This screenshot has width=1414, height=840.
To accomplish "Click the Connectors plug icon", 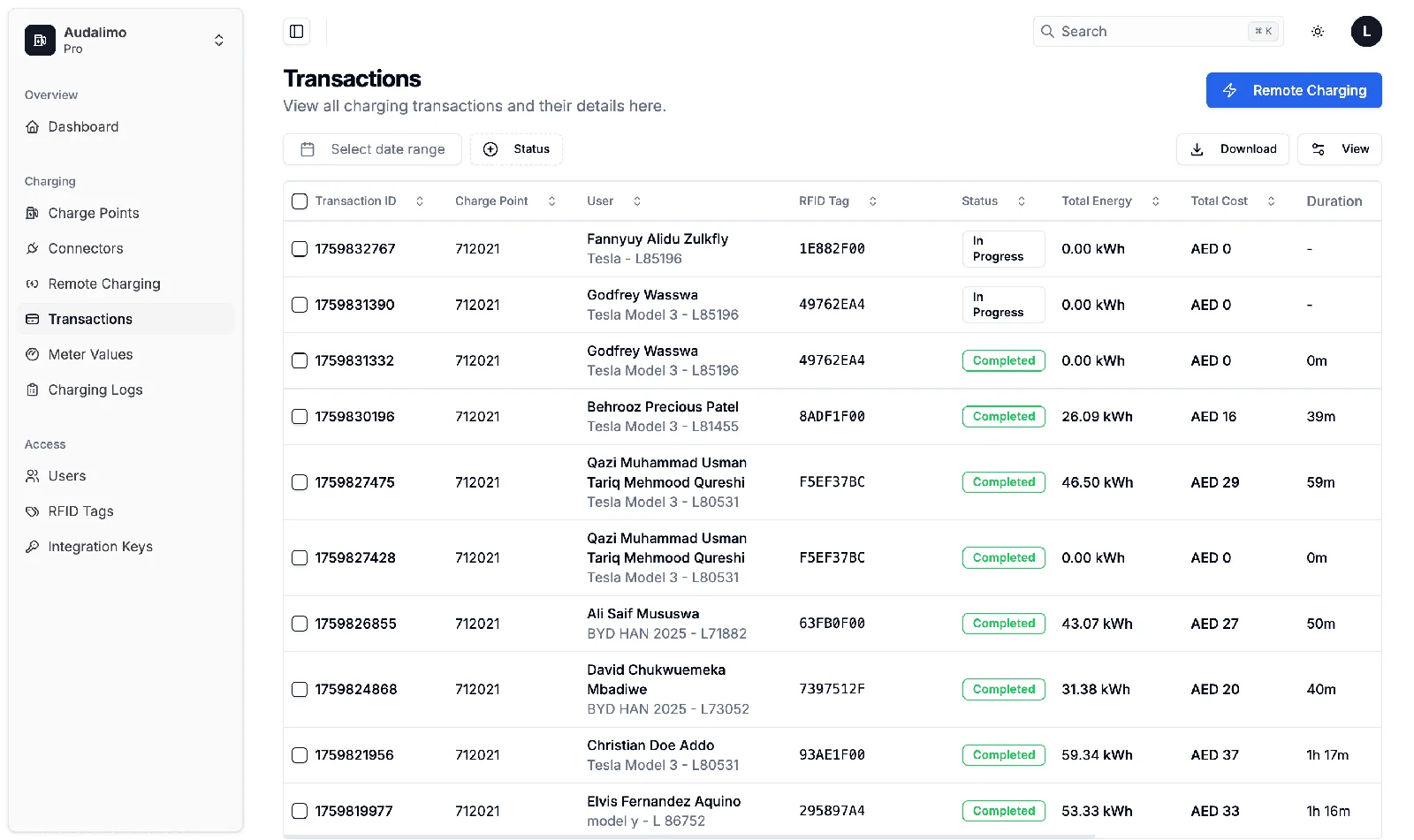I will 33,249.
